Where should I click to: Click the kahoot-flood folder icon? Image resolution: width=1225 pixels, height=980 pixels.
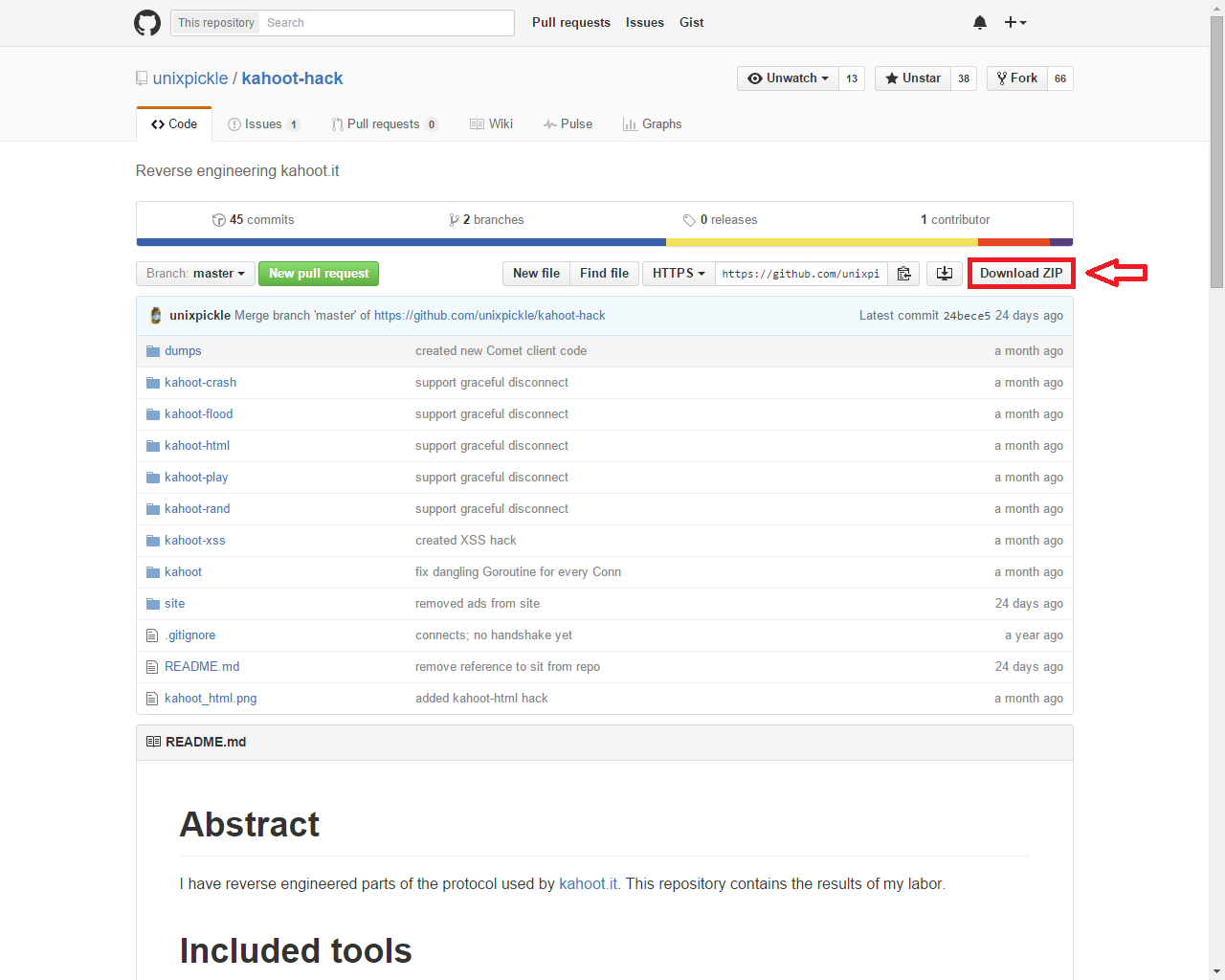pyautogui.click(x=153, y=414)
